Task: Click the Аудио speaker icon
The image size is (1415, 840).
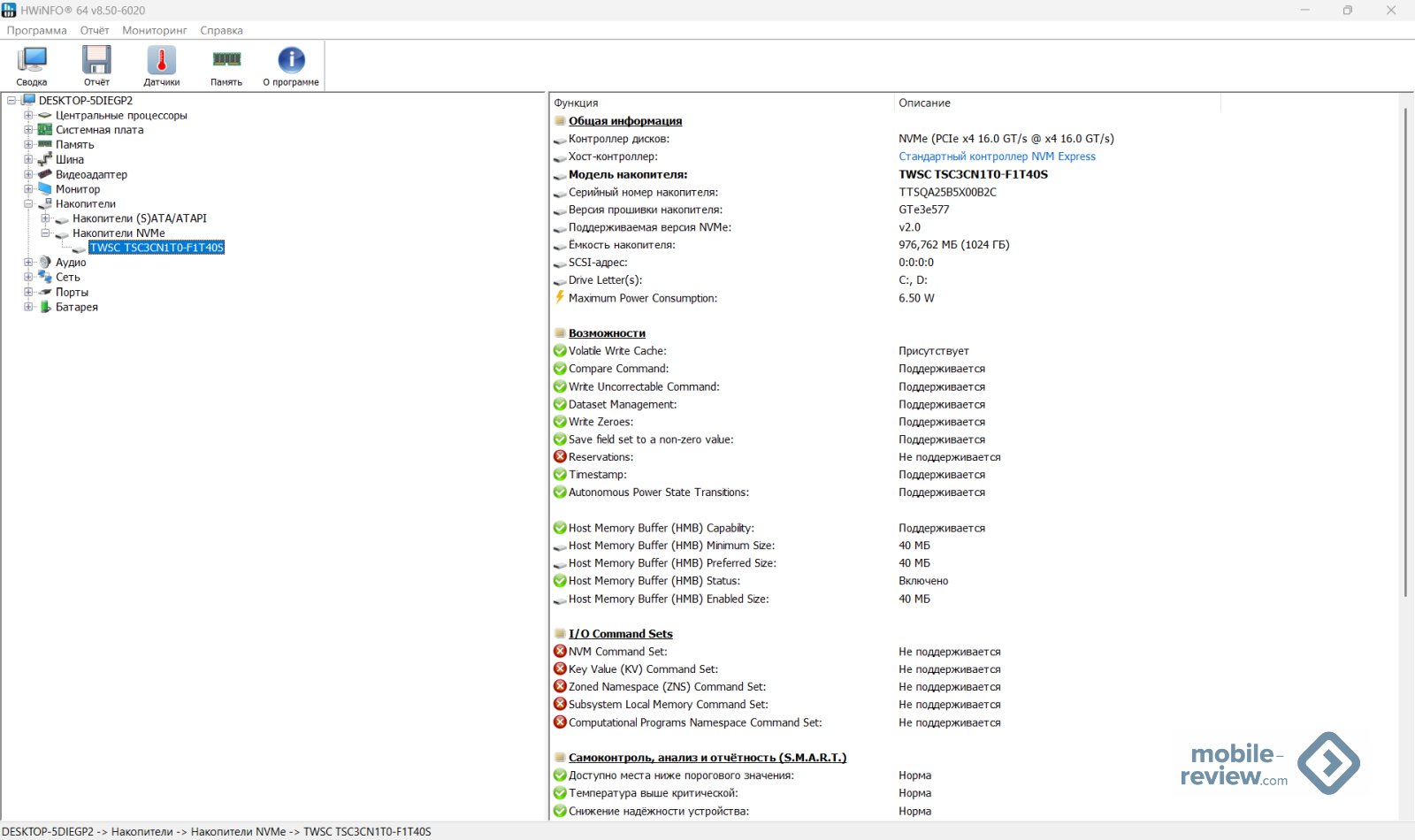Action: pyautogui.click(x=45, y=263)
